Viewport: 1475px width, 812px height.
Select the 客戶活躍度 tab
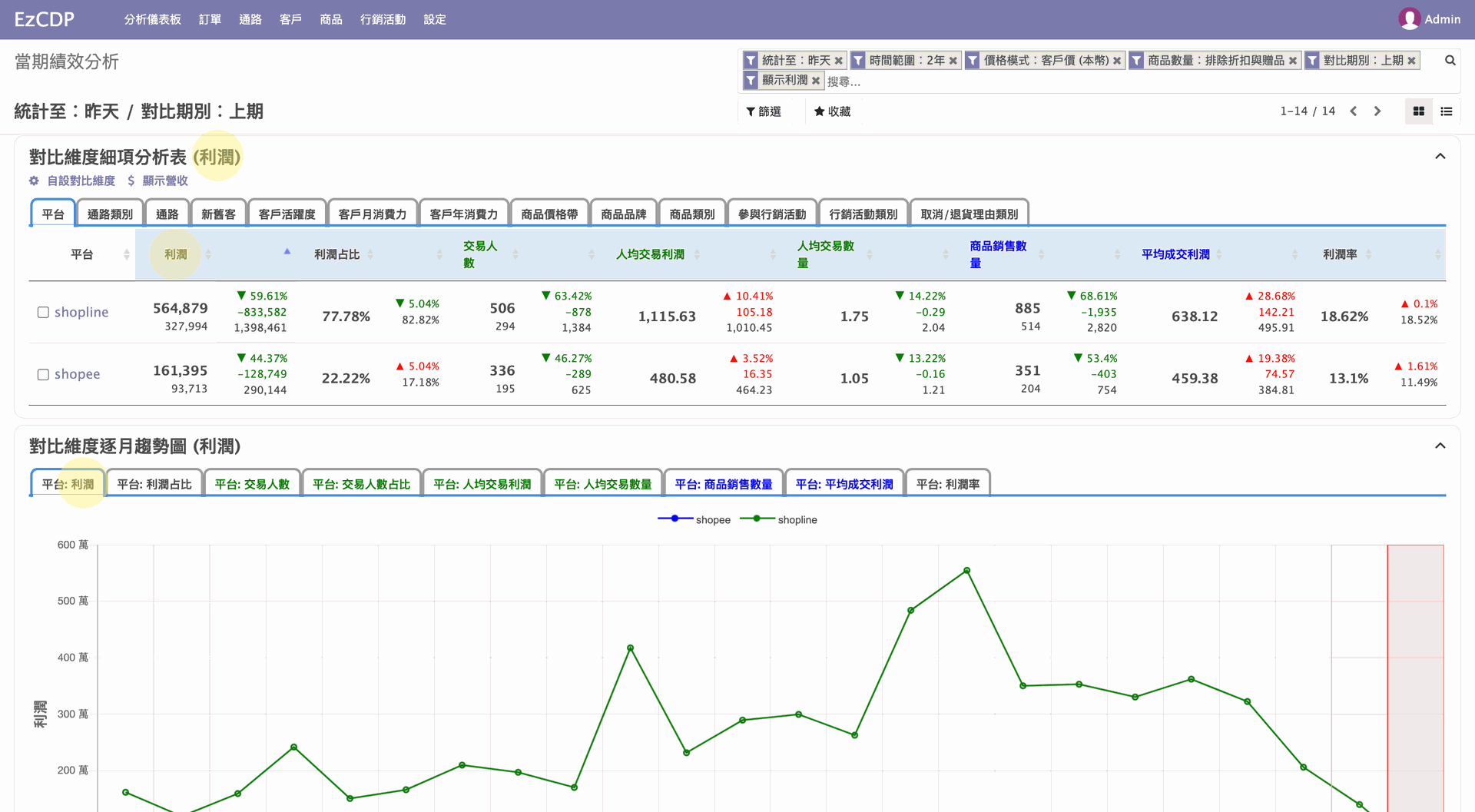tap(287, 214)
